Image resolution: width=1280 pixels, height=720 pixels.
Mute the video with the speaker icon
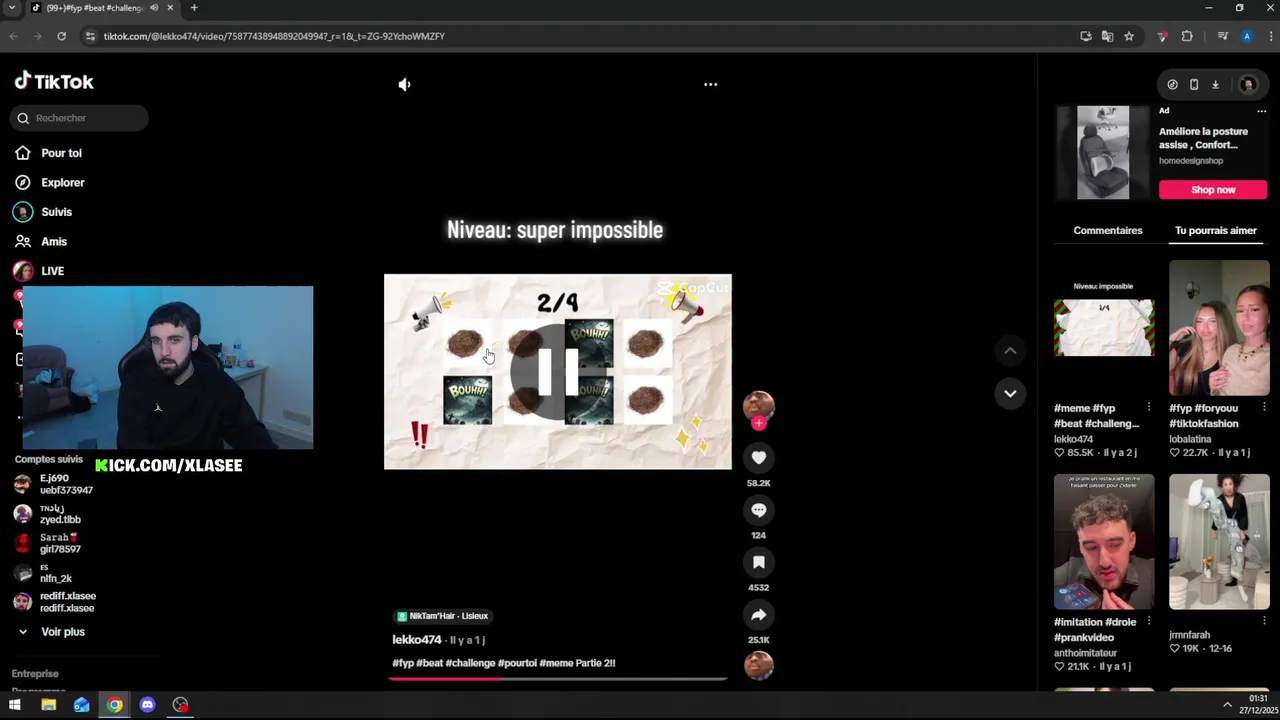(x=404, y=85)
